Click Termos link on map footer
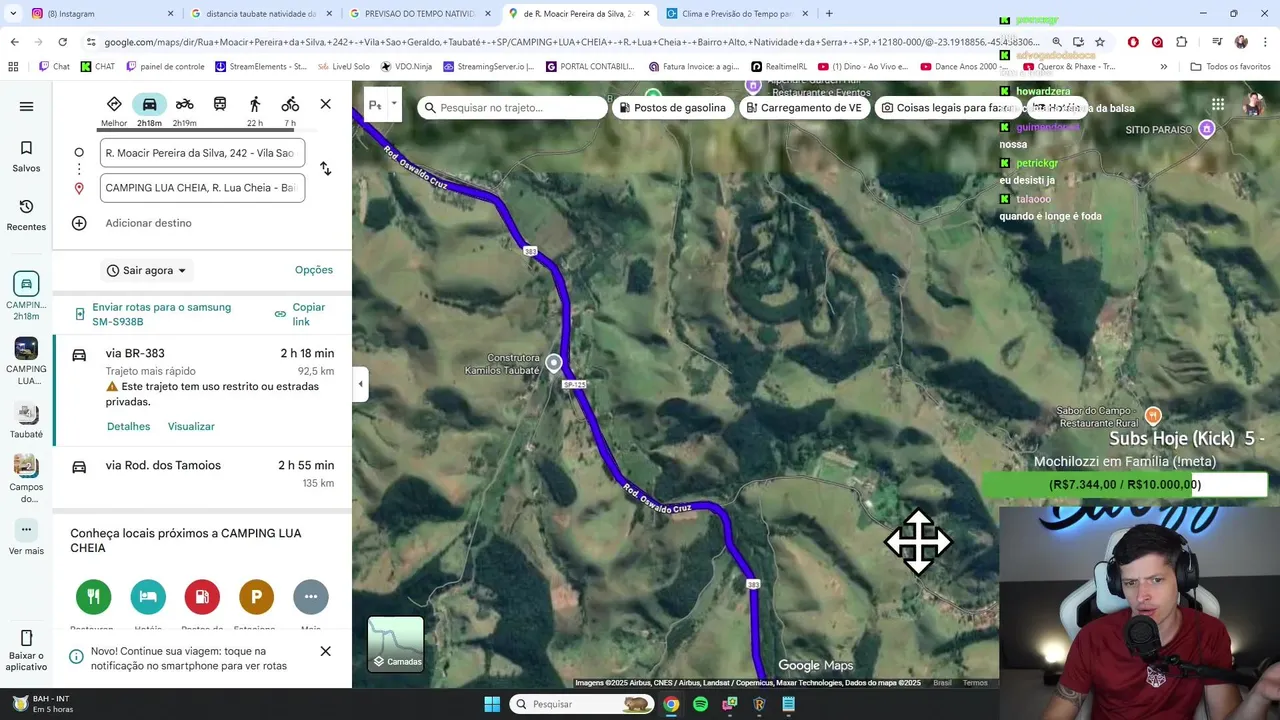This screenshot has width=1280, height=720. (x=975, y=683)
